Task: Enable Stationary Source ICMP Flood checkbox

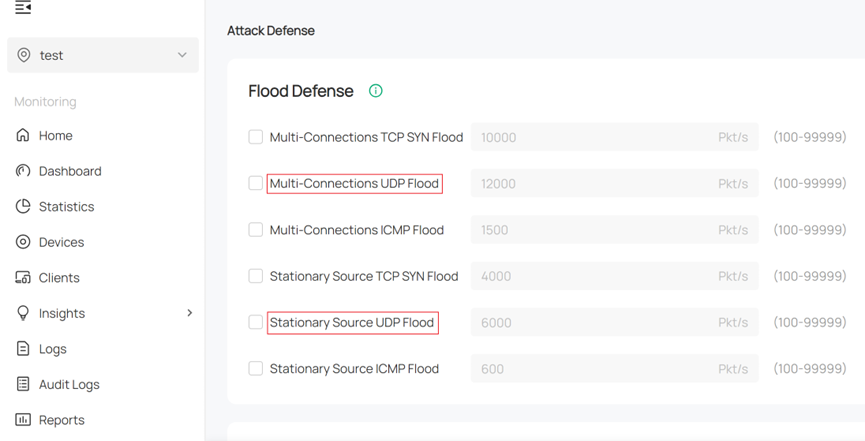Action: pyautogui.click(x=255, y=369)
